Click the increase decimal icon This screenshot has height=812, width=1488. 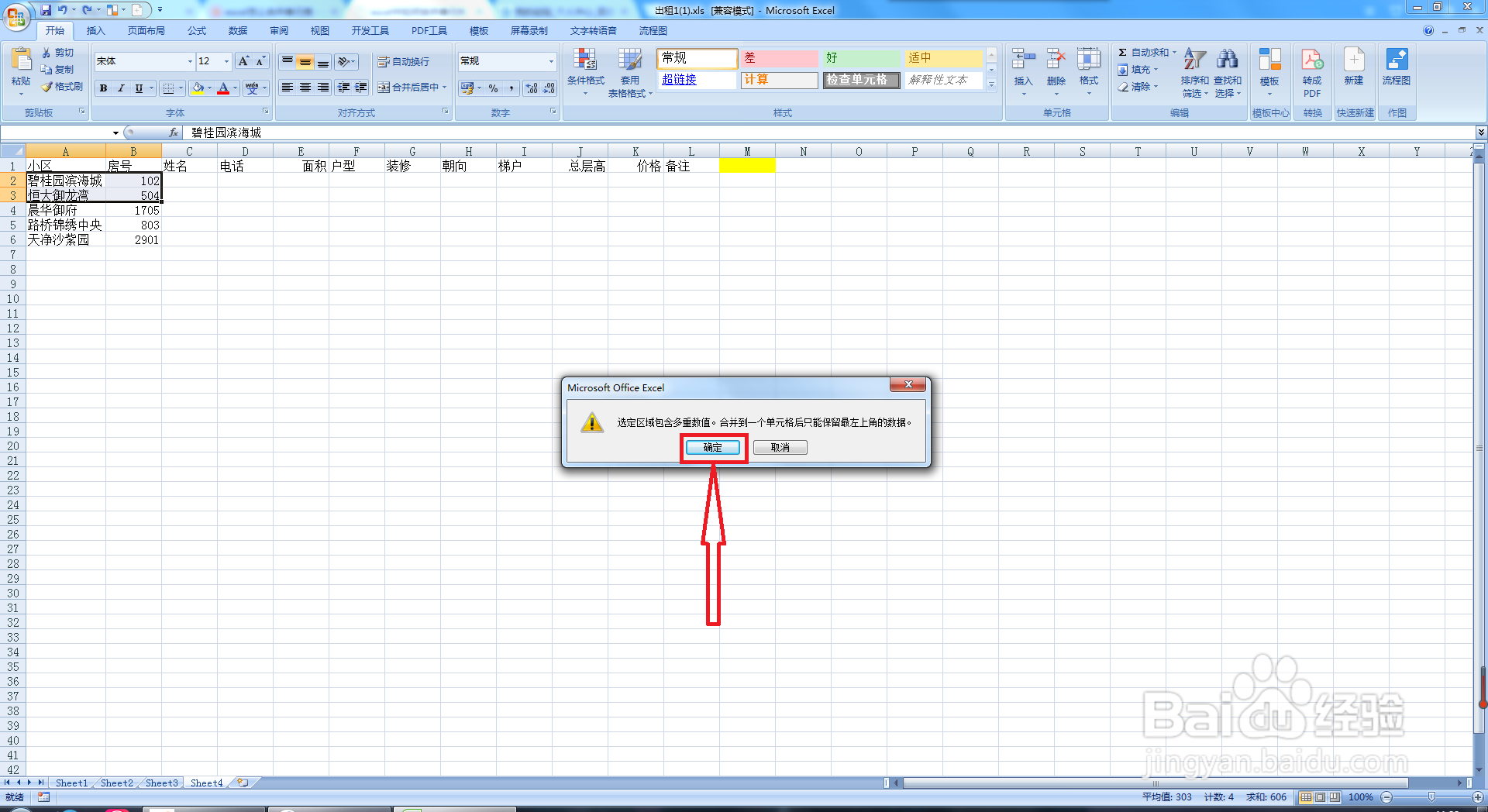(532, 88)
